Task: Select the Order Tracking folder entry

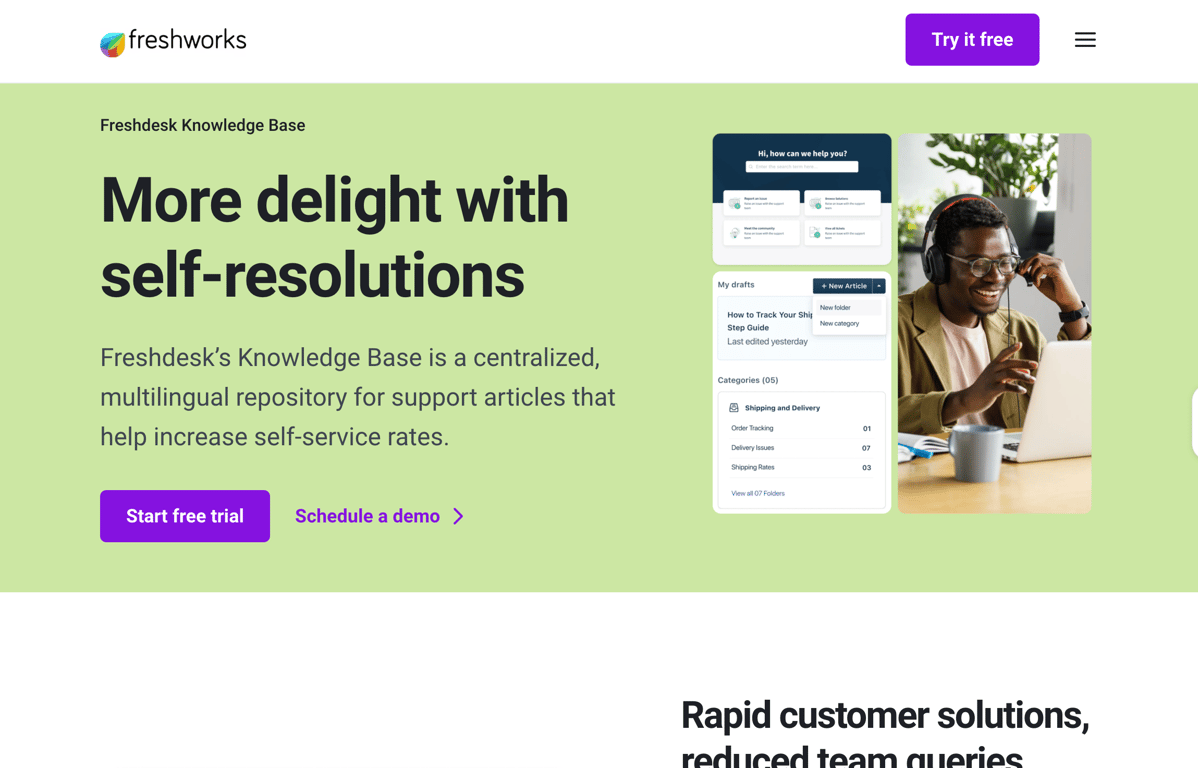Action: [752, 428]
